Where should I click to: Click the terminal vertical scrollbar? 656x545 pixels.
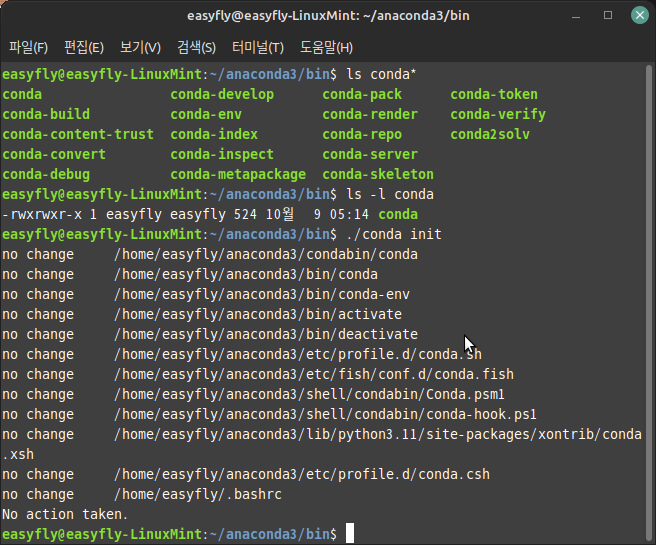point(649,301)
